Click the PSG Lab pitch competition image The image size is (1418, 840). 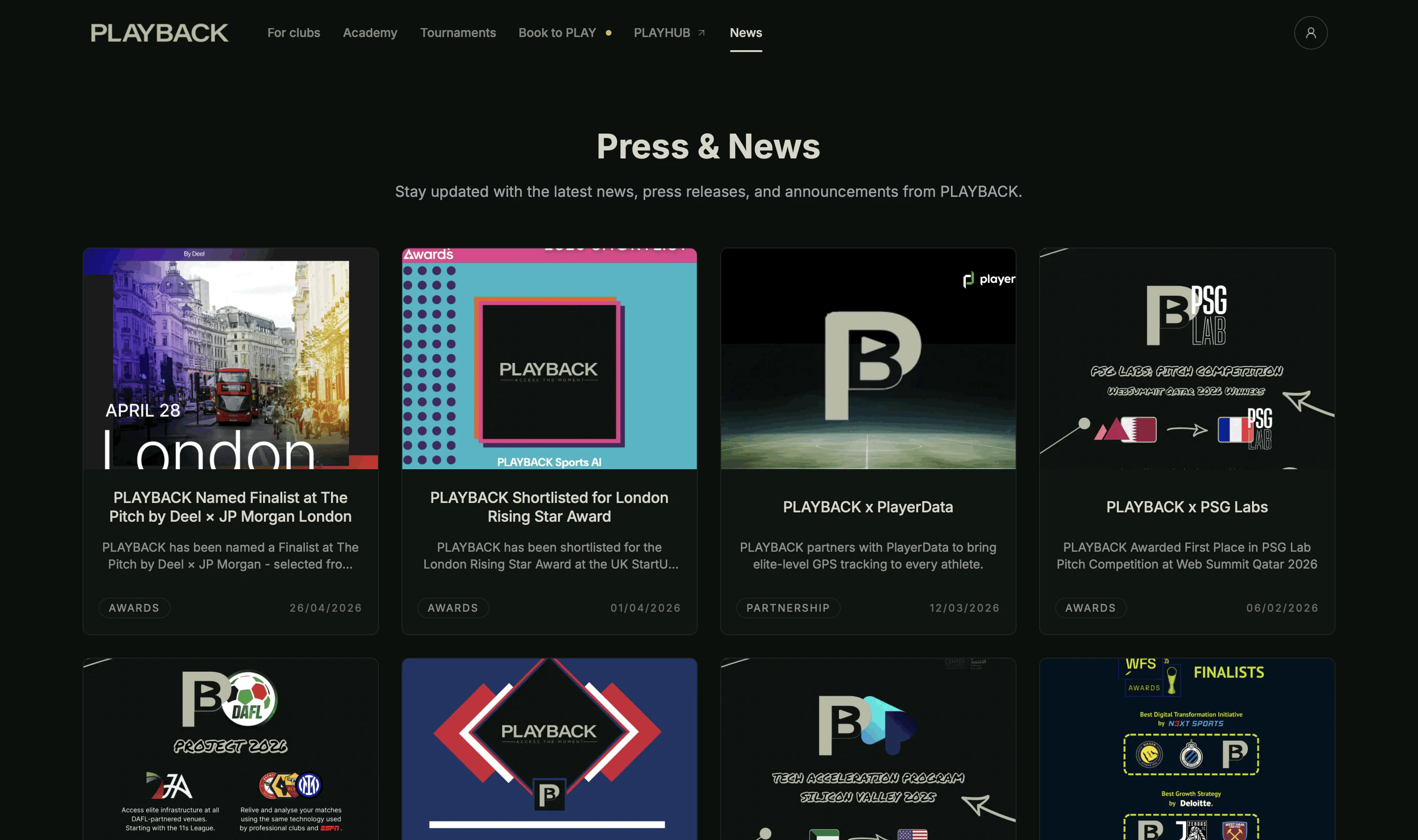click(1186, 358)
